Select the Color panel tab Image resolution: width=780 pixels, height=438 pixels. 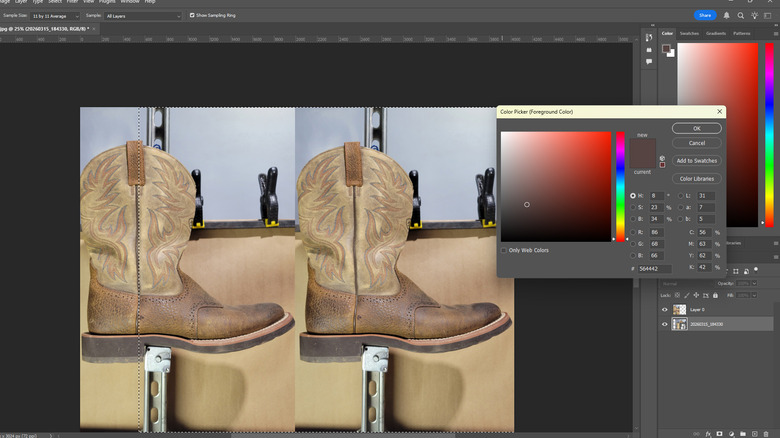pyautogui.click(x=667, y=33)
